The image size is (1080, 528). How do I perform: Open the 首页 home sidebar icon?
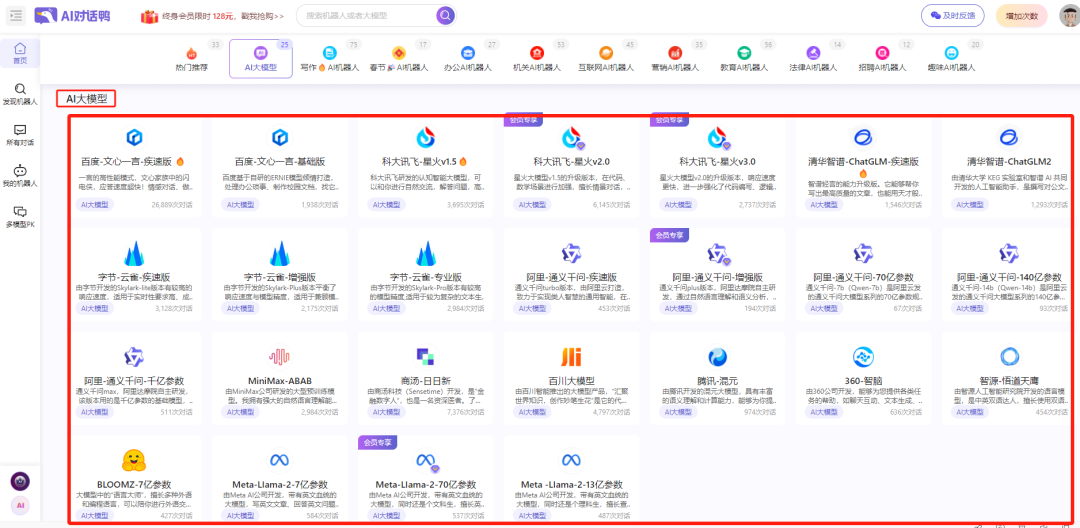(x=20, y=52)
